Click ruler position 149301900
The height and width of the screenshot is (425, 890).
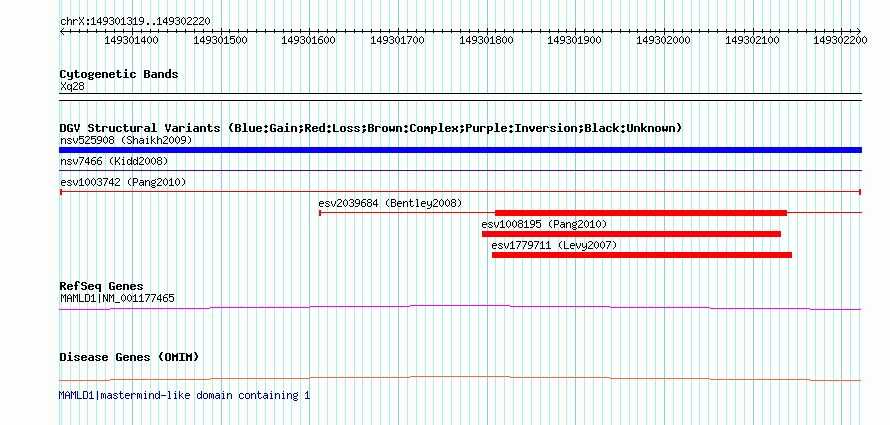[x=574, y=40]
